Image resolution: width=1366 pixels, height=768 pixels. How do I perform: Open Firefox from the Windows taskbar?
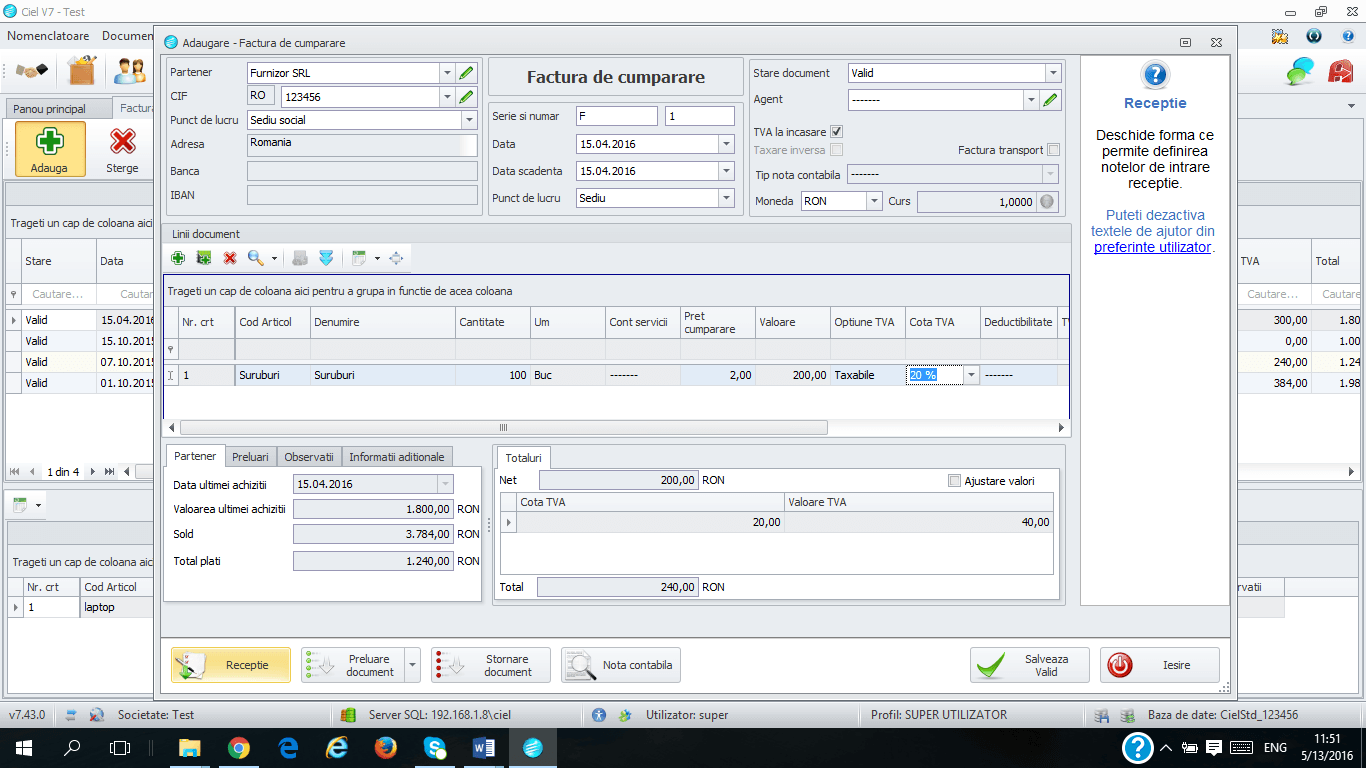tap(385, 747)
